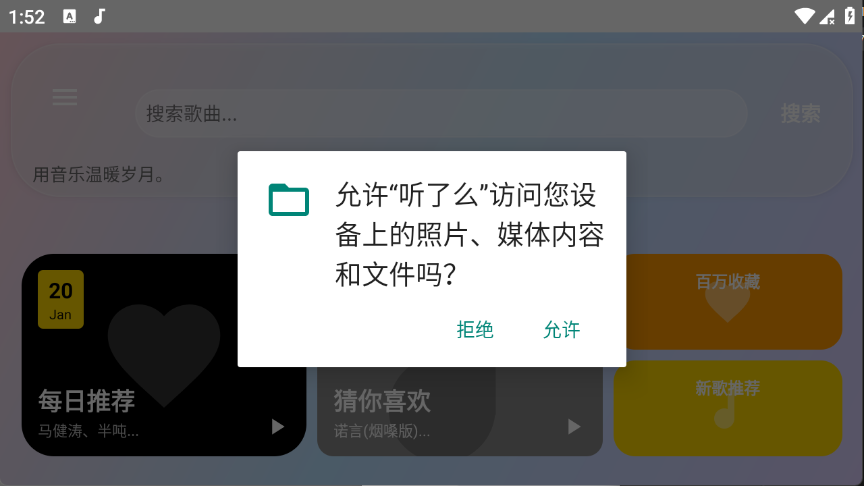Click the 20 Jan date badge
864x486 pixels.
61,299
